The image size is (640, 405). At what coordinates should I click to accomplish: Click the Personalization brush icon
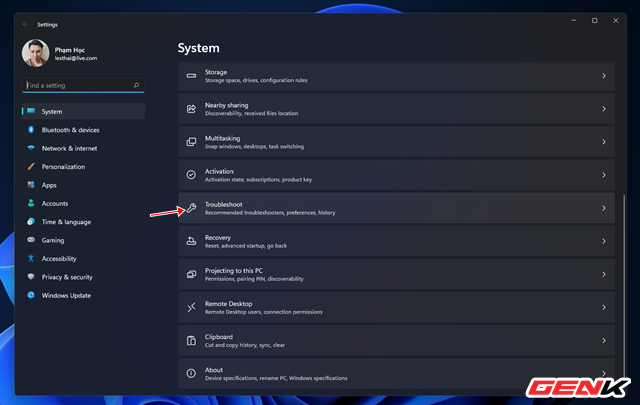(31, 166)
